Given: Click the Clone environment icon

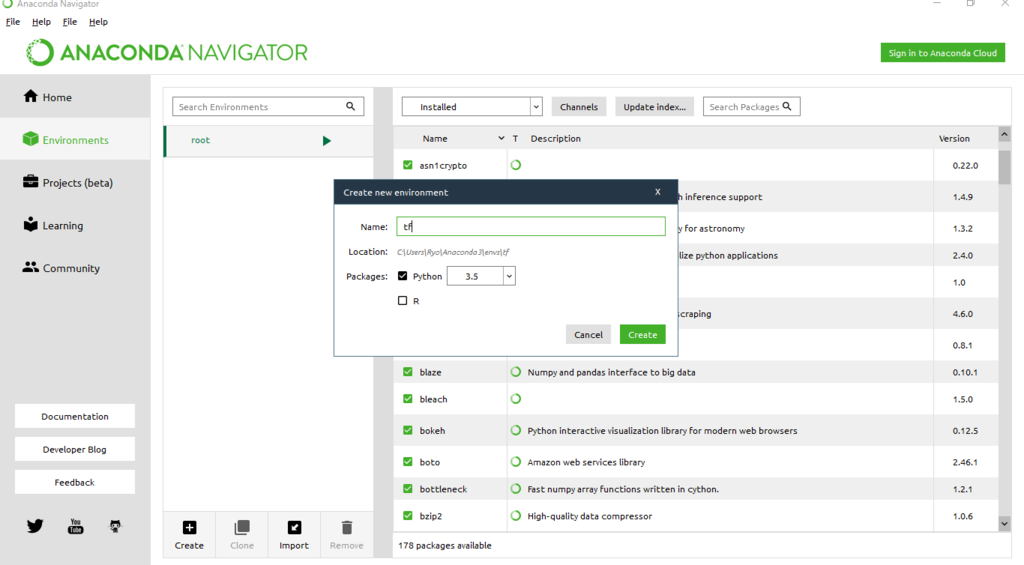Looking at the screenshot, I should (x=242, y=527).
